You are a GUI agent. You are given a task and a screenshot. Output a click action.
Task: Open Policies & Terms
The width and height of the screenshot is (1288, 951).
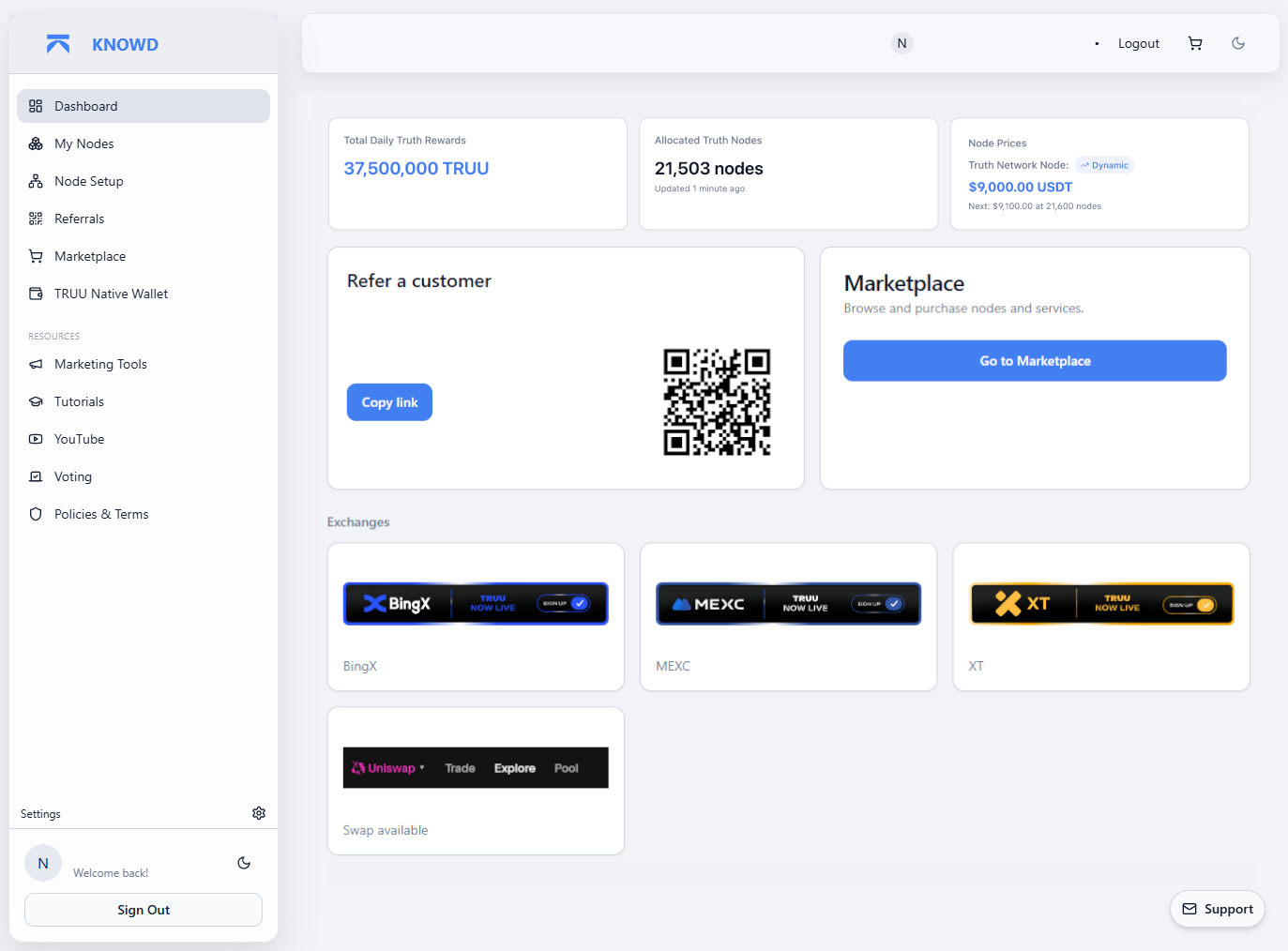tap(144, 514)
